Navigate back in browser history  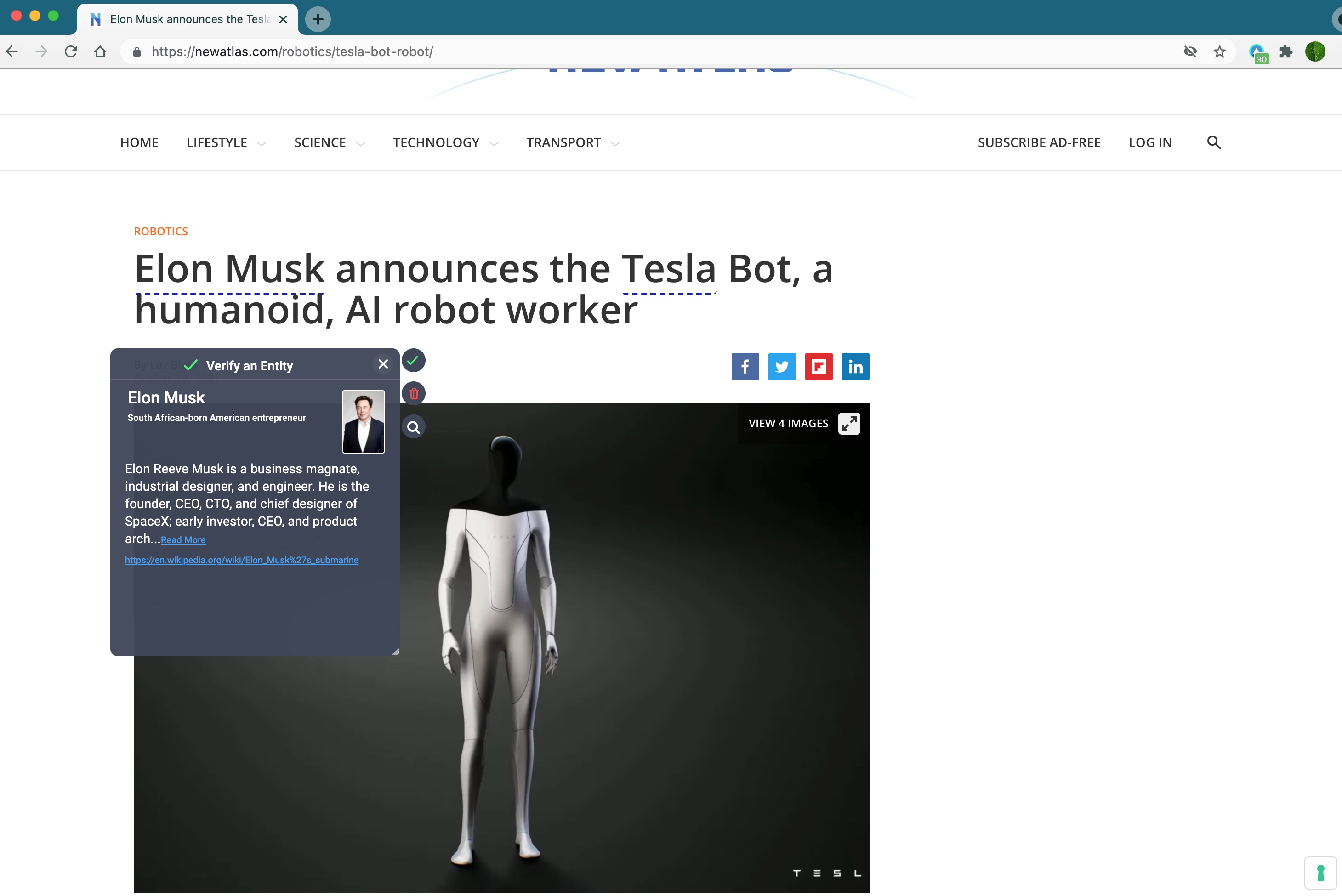click(x=12, y=51)
